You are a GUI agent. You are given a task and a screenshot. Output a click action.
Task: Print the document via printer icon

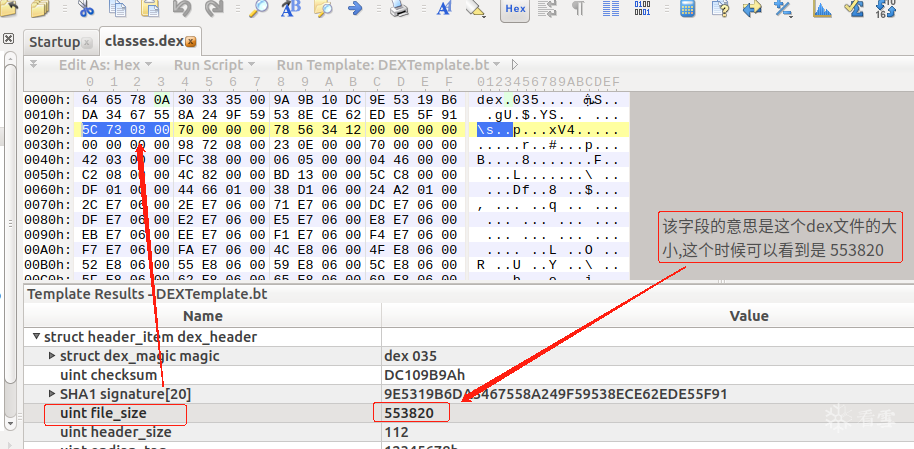point(399,8)
